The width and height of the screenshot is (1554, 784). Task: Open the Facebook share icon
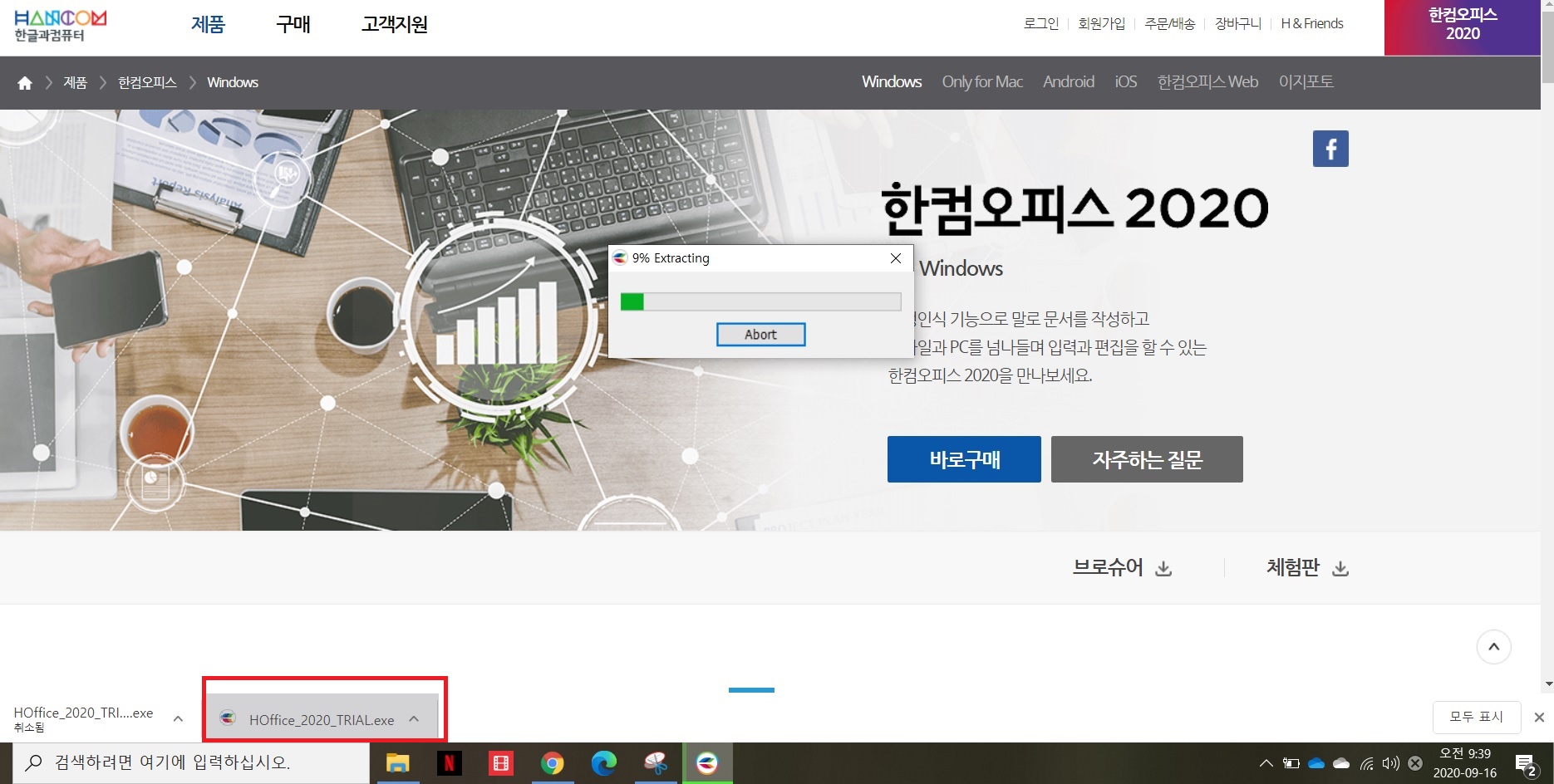pyautogui.click(x=1330, y=149)
